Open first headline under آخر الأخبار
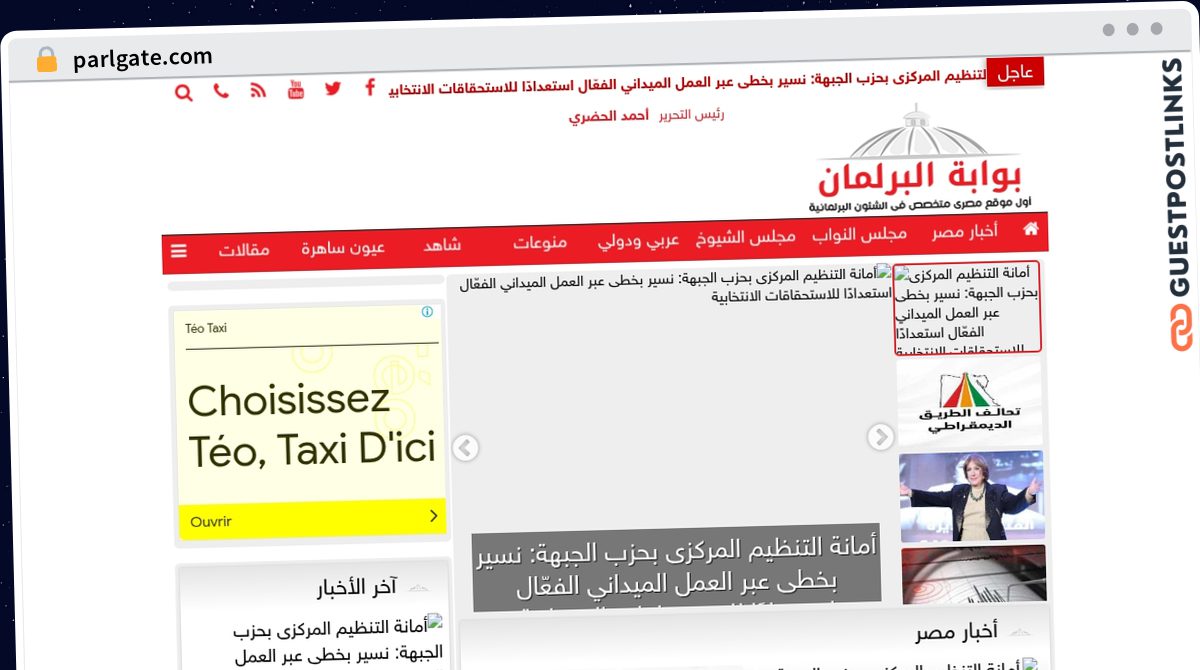 point(337,642)
